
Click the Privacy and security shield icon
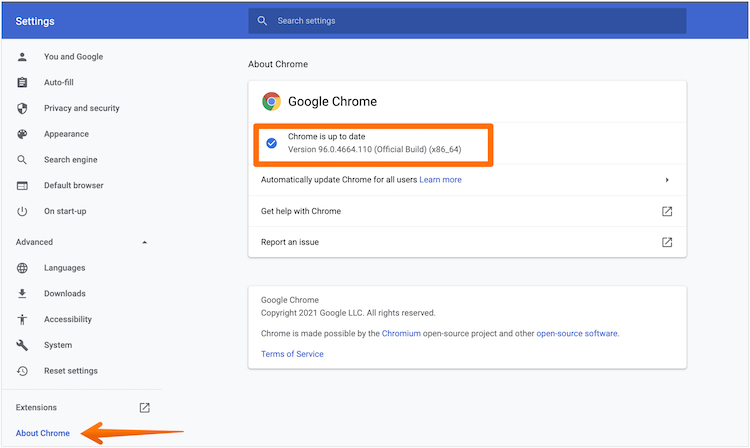(22, 108)
